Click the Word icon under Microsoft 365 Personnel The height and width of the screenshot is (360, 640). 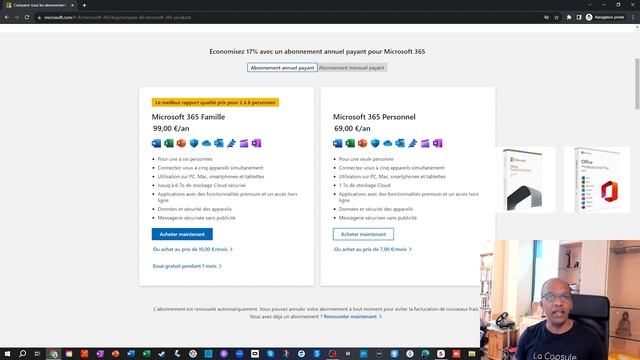tap(338, 143)
